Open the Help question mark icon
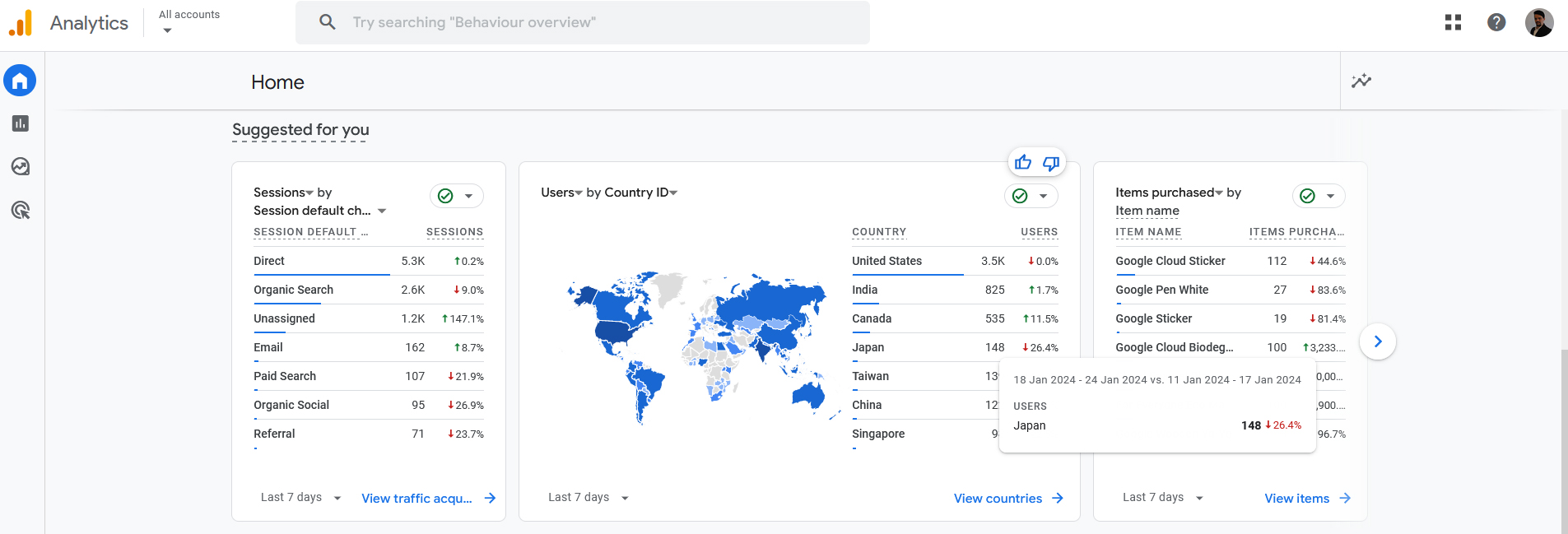The image size is (1568, 534). tap(1496, 22)
